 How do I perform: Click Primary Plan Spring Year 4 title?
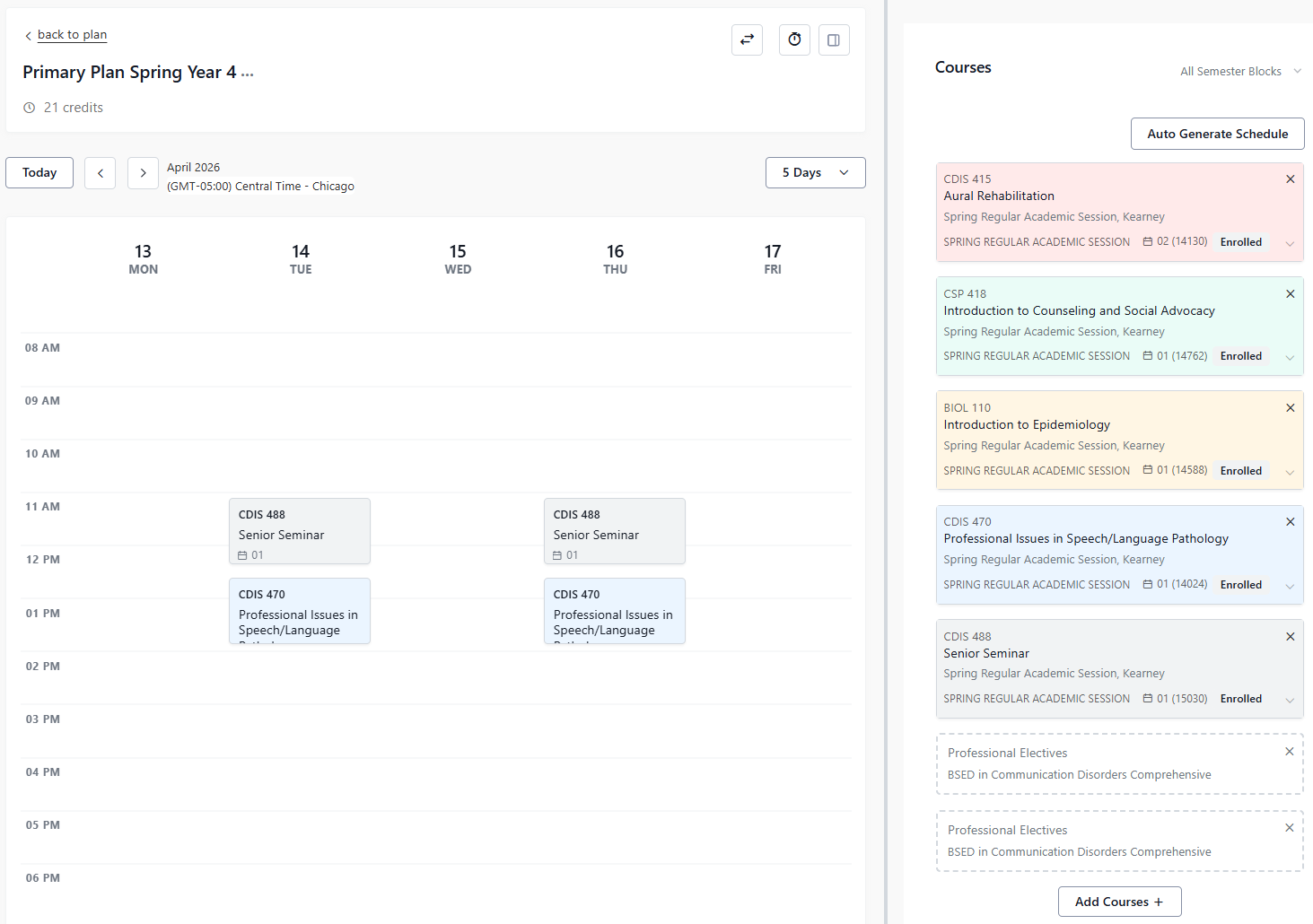tap(129, 73)
